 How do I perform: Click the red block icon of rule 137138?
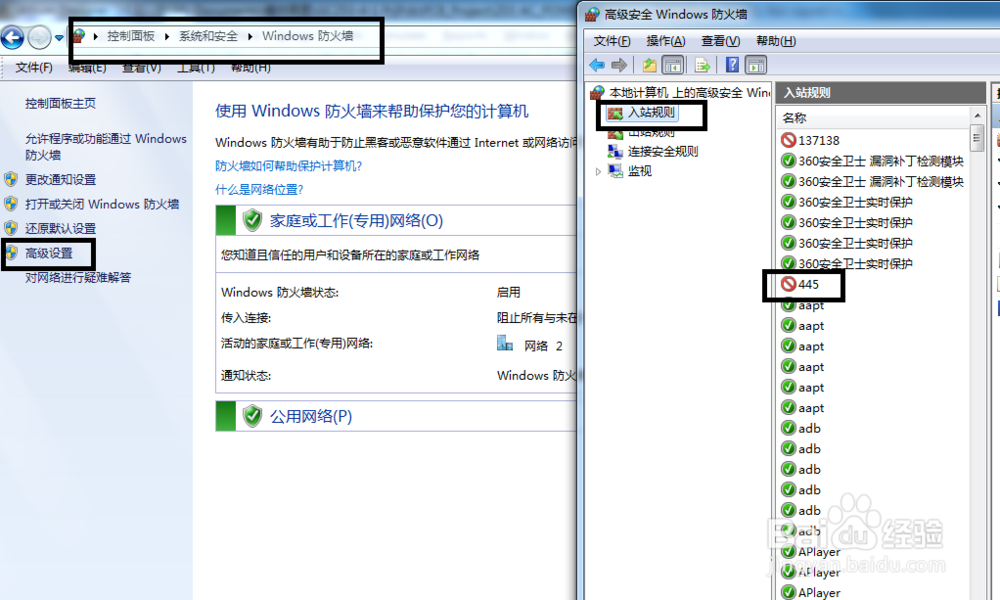click(x=788, y=140)
